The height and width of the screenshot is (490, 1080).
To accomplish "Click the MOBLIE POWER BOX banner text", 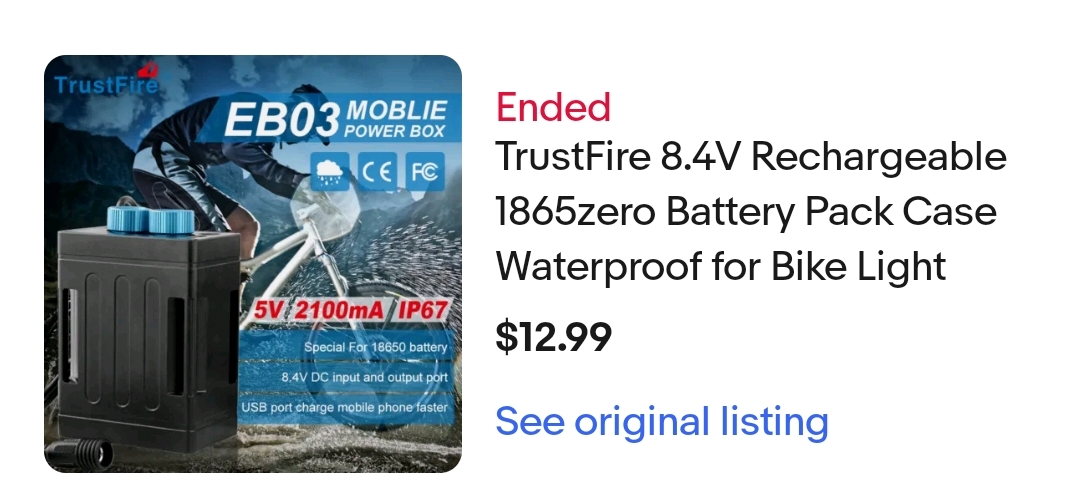I will click(x=396, y=120).
